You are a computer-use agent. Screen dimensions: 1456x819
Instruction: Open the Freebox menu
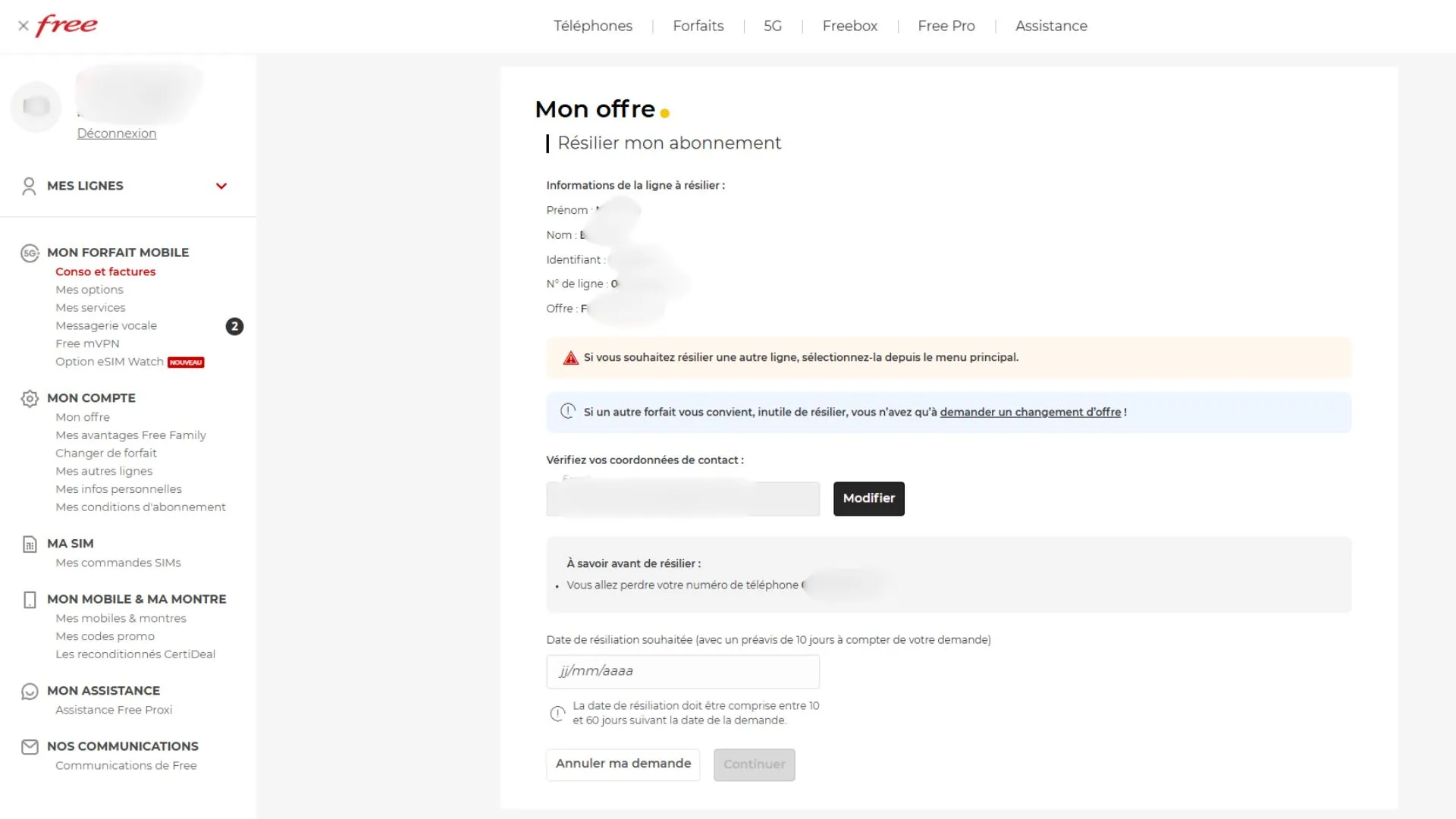850,26
